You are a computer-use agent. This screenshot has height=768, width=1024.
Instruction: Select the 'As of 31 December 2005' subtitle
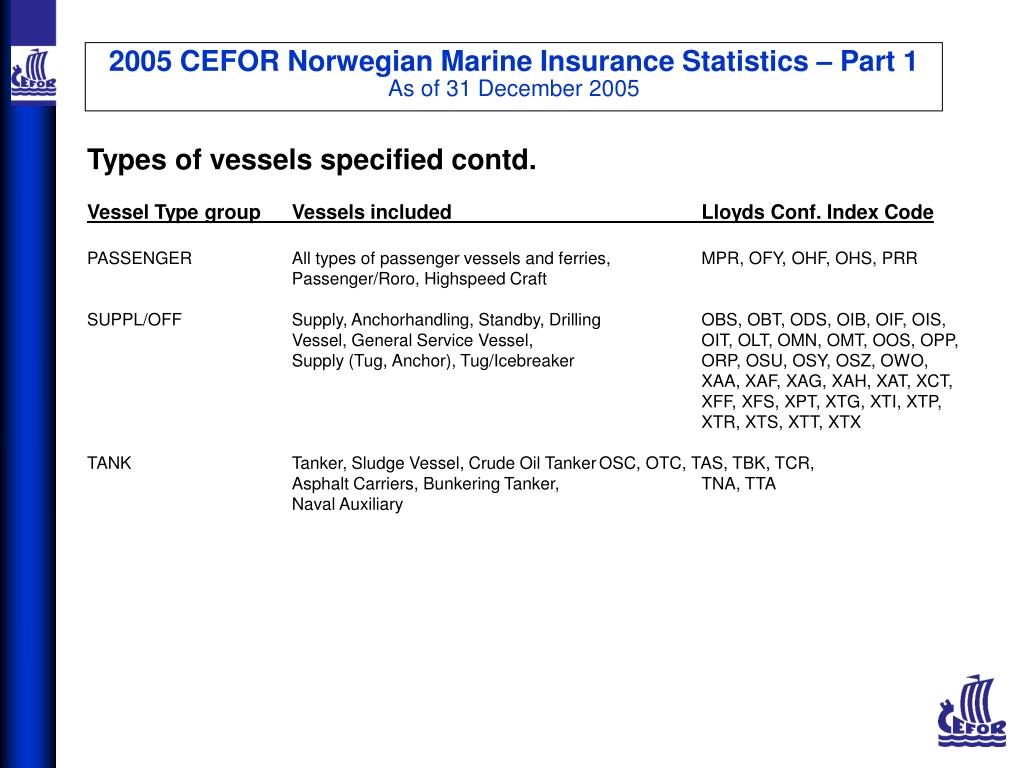(513, 89)
